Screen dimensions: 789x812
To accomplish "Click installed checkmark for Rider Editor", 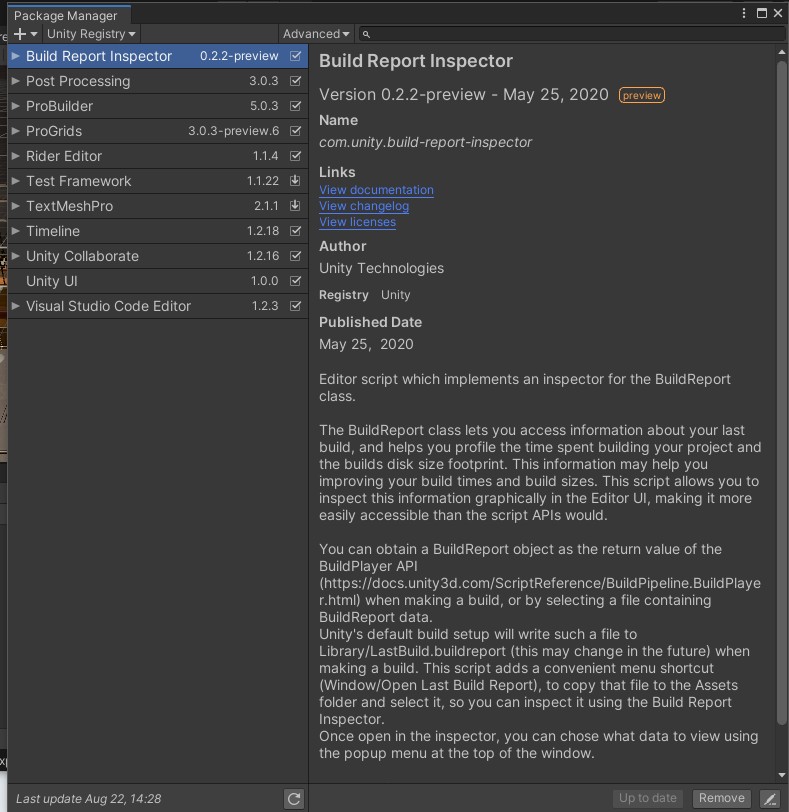I will coord(295,156).
